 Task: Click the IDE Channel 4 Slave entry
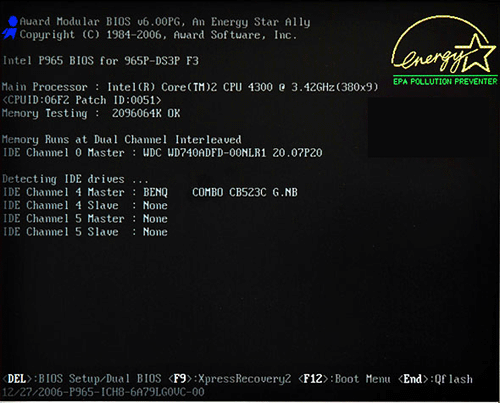pyautogui.click(x=85, y=205)
